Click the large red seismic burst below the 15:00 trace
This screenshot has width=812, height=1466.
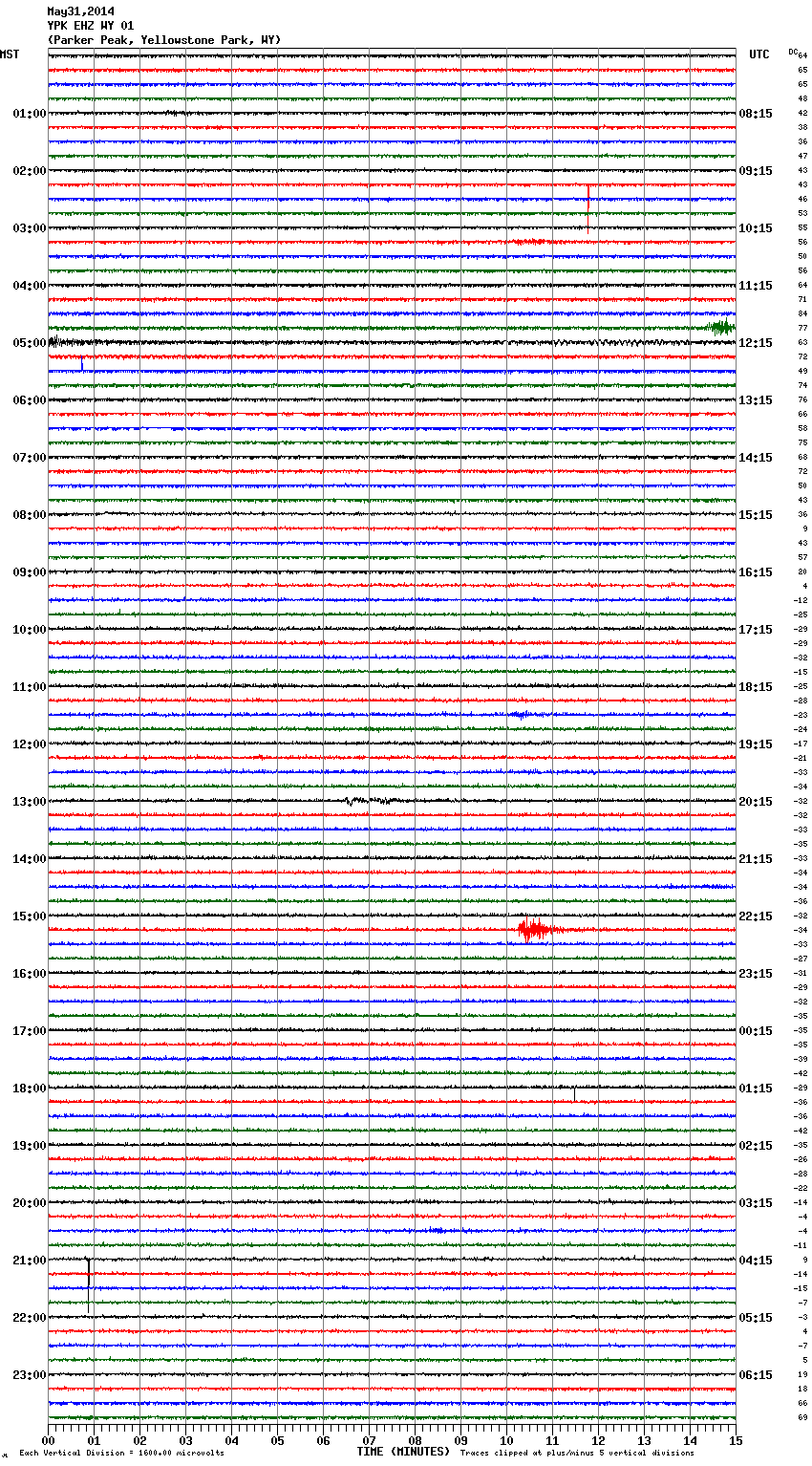tap(537, 930)
